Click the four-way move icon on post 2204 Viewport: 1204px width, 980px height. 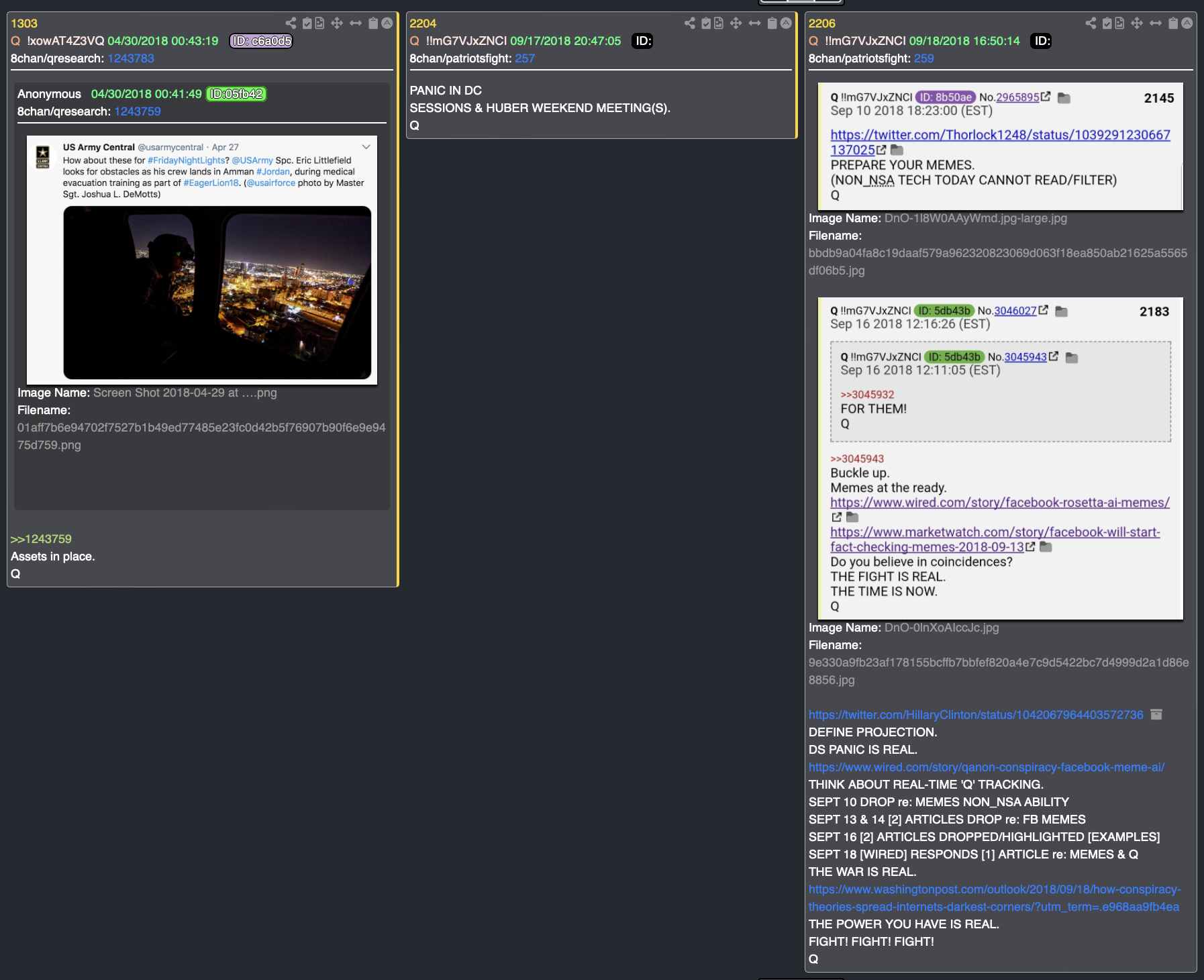[736, 23]
